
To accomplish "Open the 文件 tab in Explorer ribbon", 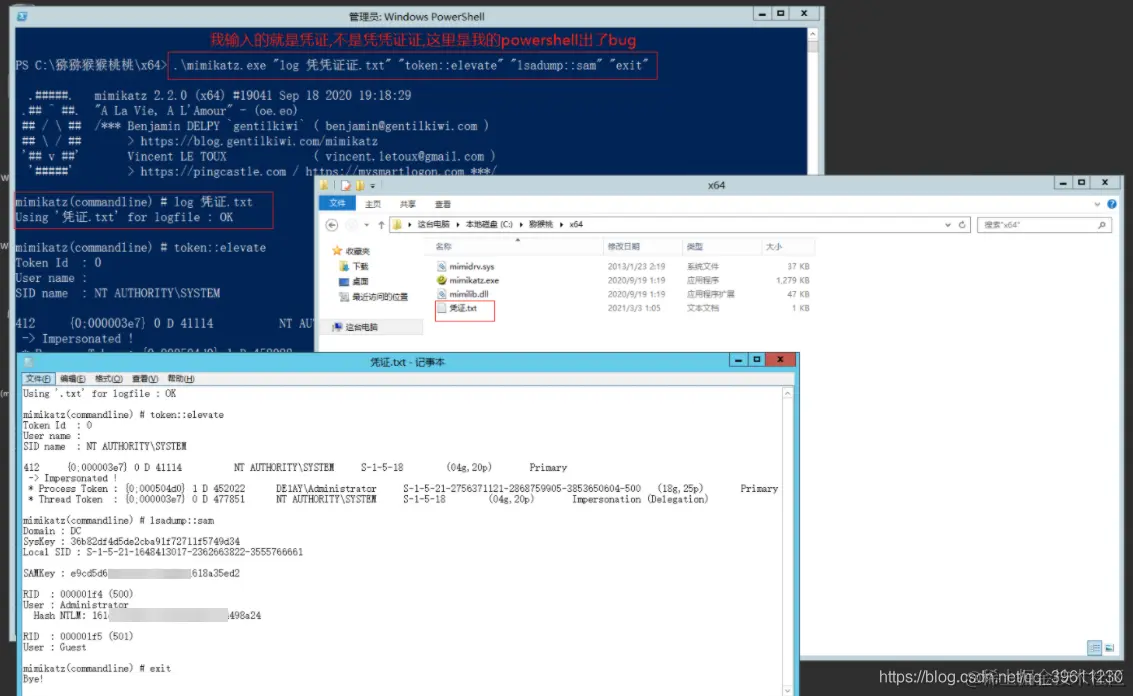I will [x=337, y=204].
